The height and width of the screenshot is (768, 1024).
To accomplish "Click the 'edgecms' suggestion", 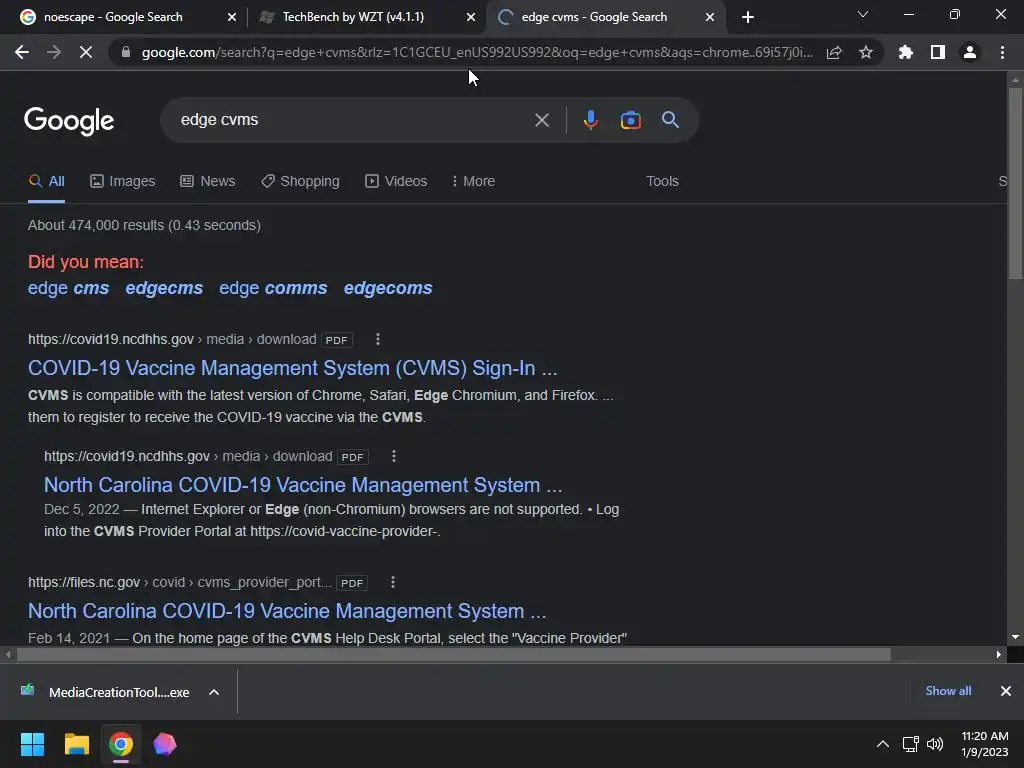I will tap(164, 288).
